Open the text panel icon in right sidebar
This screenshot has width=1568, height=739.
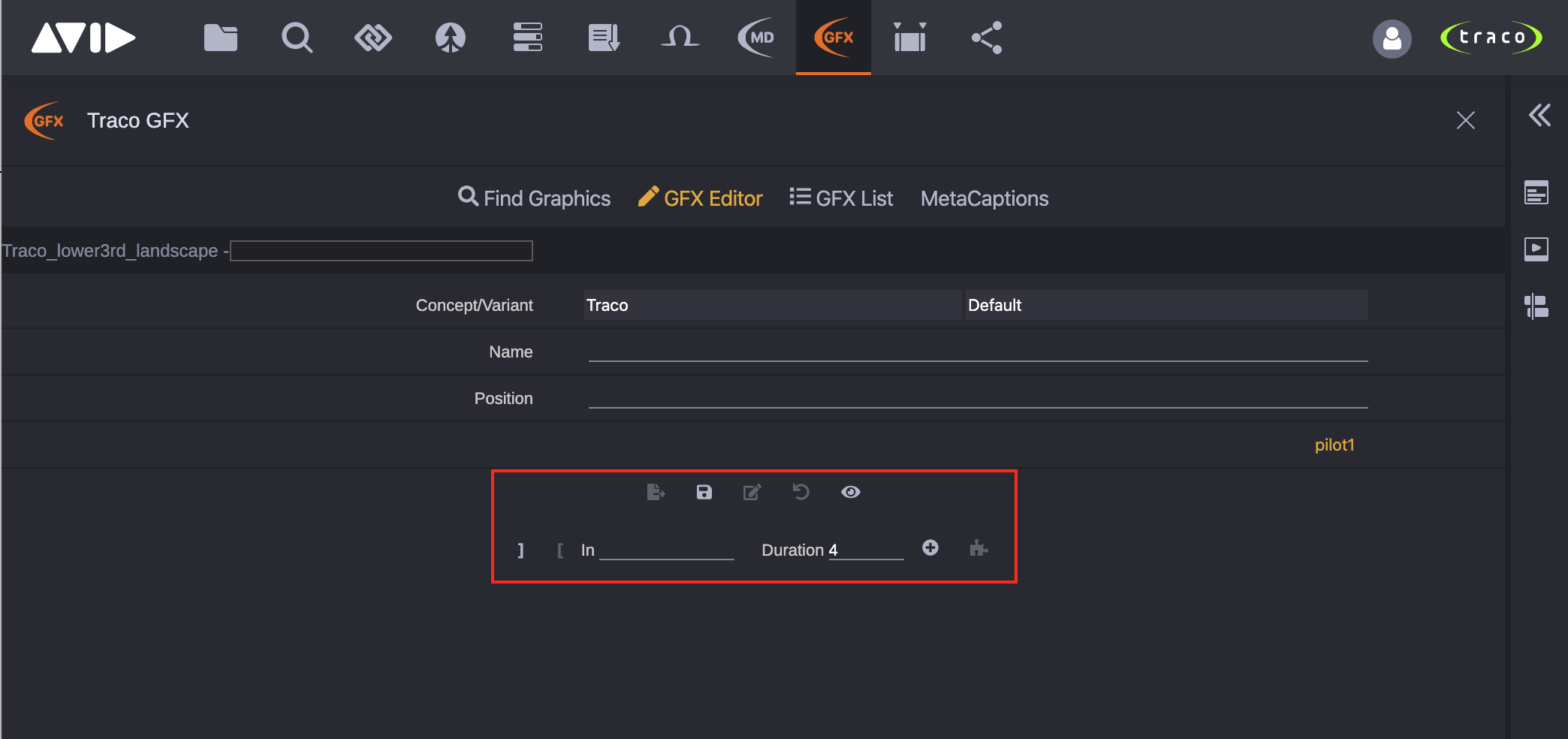[x=1536, y=193]
